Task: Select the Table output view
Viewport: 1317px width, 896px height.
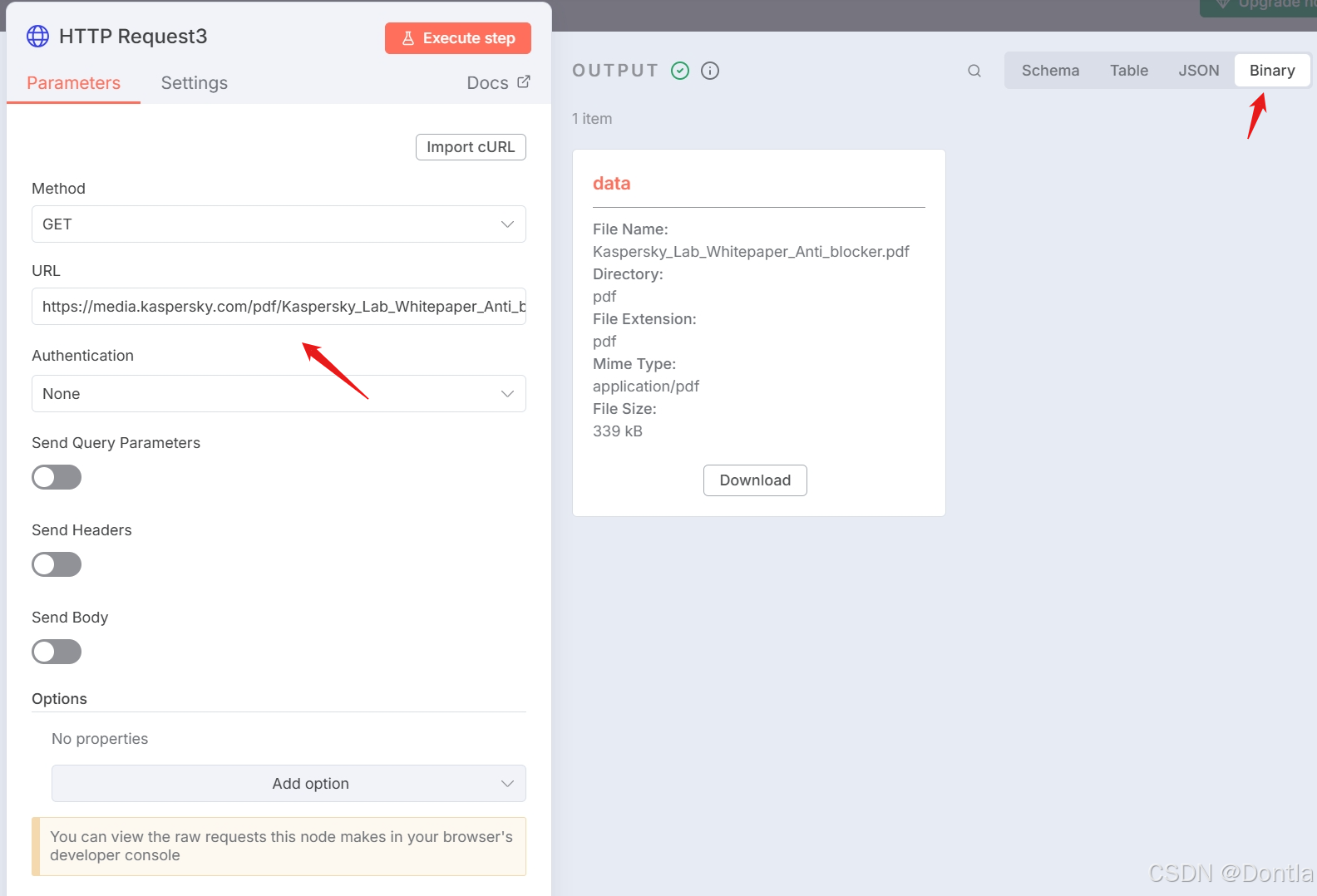Action: pyautogui.click(x=1129, y=71)
